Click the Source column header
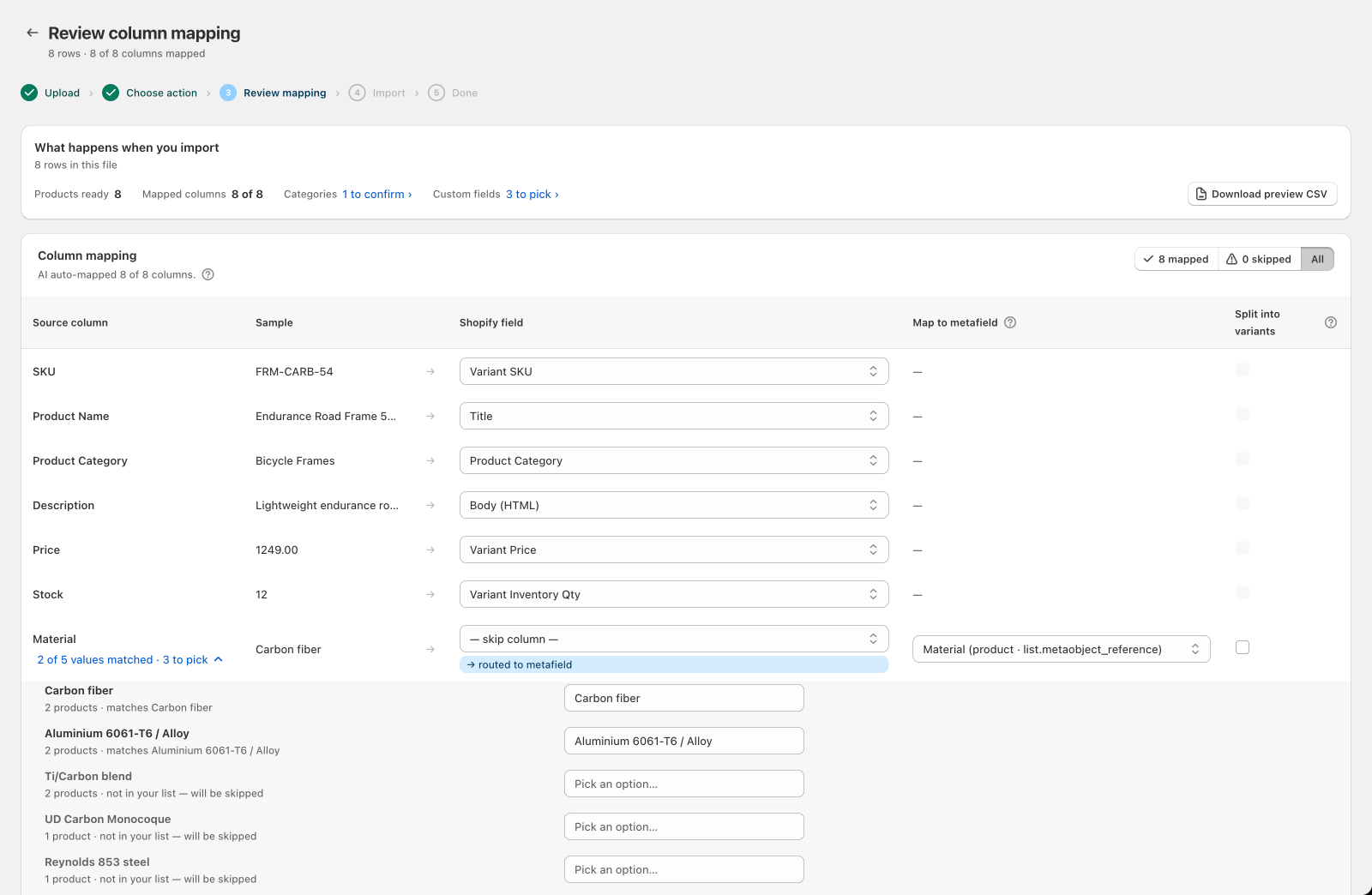Viewport: 1372px width, 895px height. [x=70, y=322]
